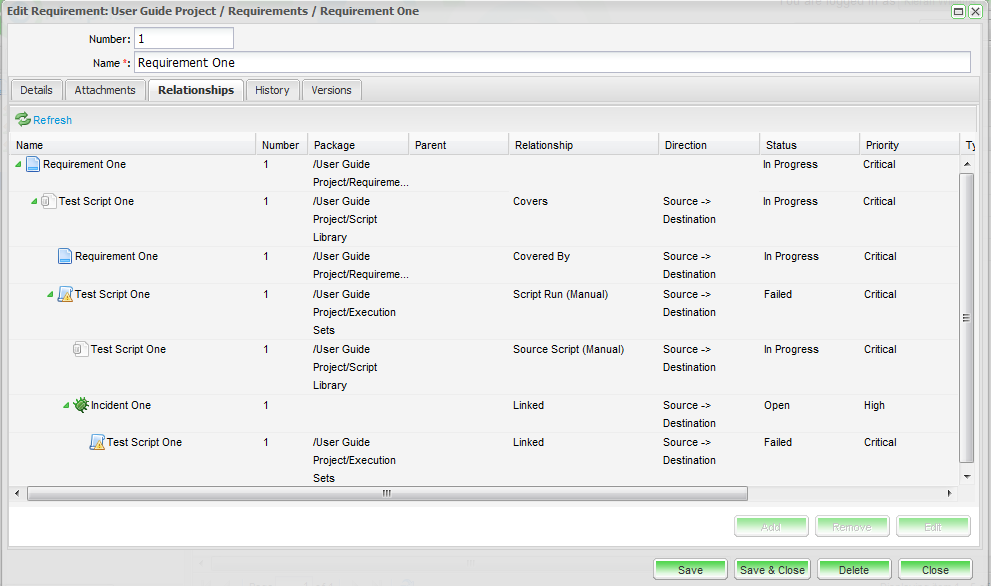
Task: Click the horizontal scrollbar of the grid
Action: tap(387, 494)
